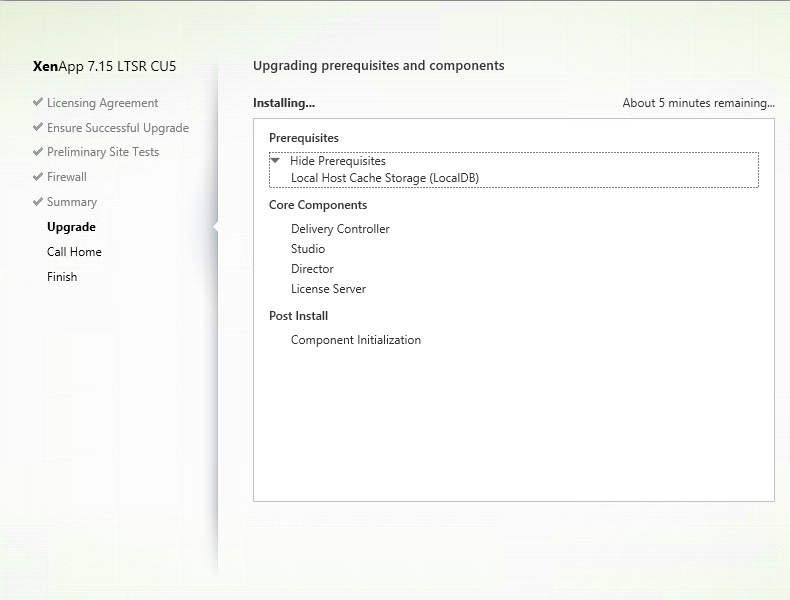790x600 pixels.
Task: Click the Post Install heading
Action: click(298, 316)
